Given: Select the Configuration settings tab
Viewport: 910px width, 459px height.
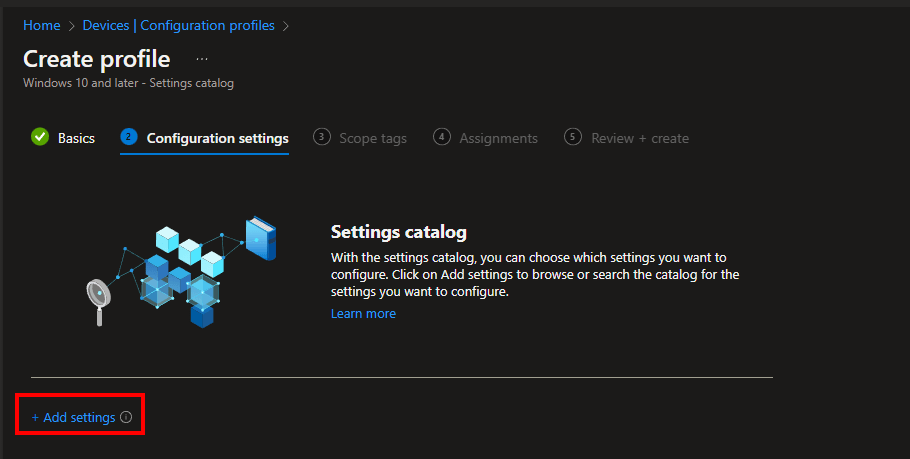Looking at the screenshot, I should [217, 138].
